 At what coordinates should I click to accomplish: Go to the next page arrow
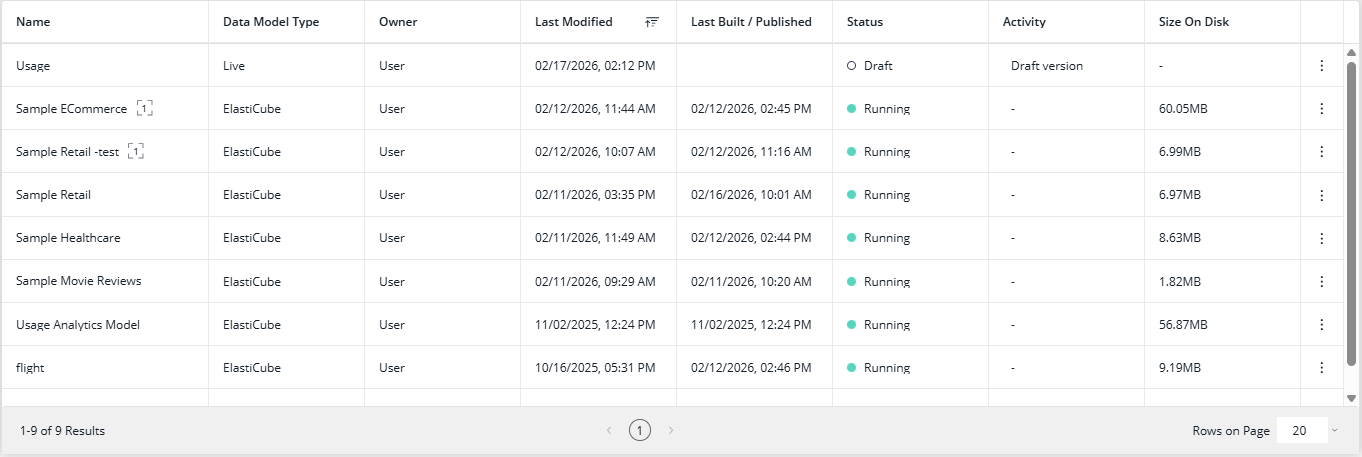tap(671, 431)
